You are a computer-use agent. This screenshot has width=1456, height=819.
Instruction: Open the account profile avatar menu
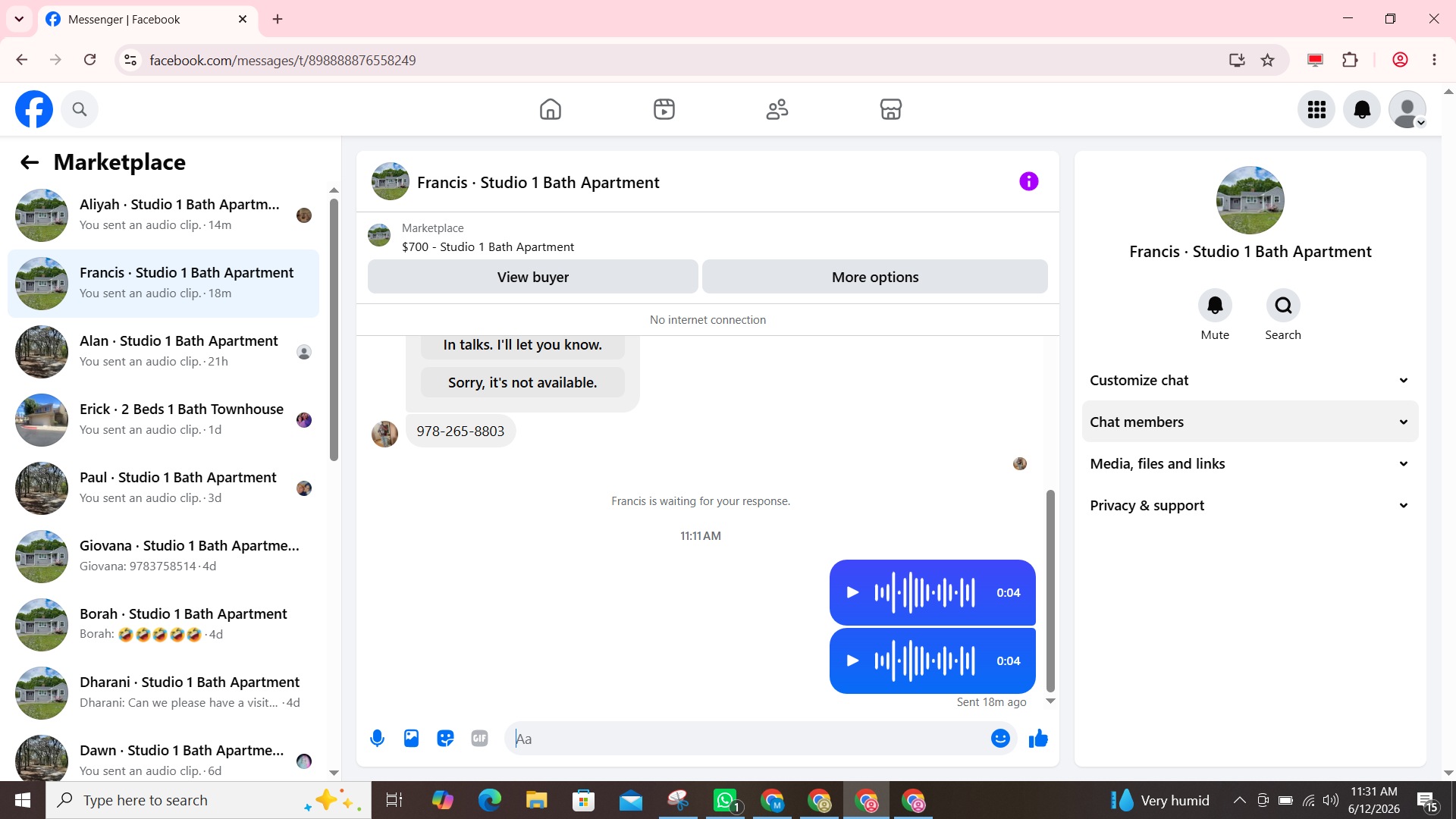(x=1407, y=109)
